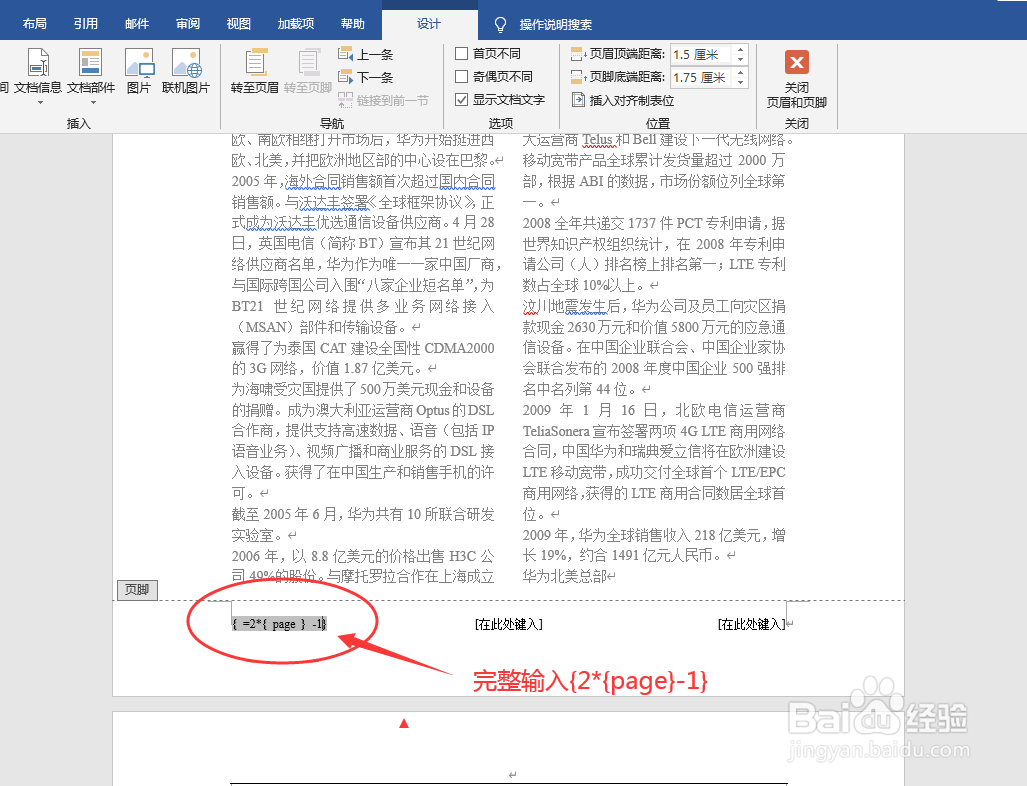1027x786 pixels.
Task: Open the 视图 (View) tab
Action: coord(238,24)
